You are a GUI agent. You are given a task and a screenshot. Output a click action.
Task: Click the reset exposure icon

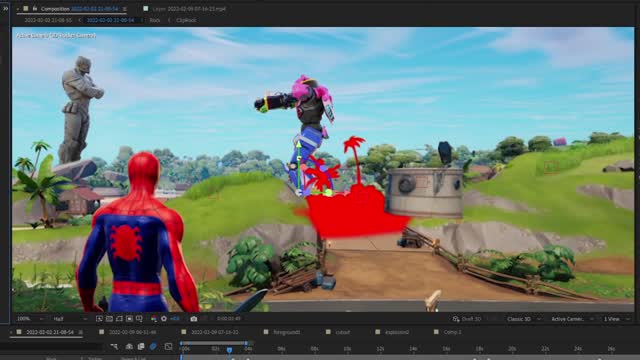coord(164,319)
